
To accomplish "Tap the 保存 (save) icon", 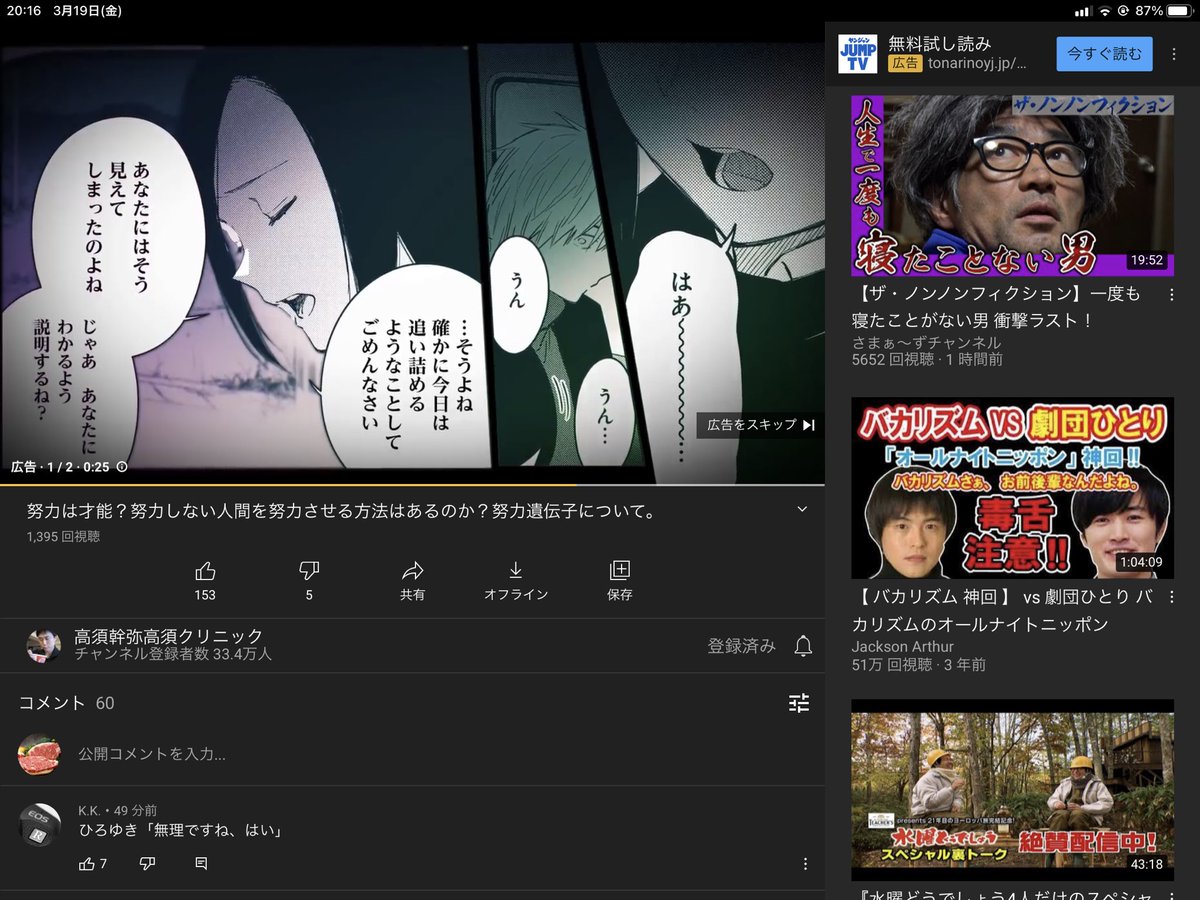I will tap(618, 571).
